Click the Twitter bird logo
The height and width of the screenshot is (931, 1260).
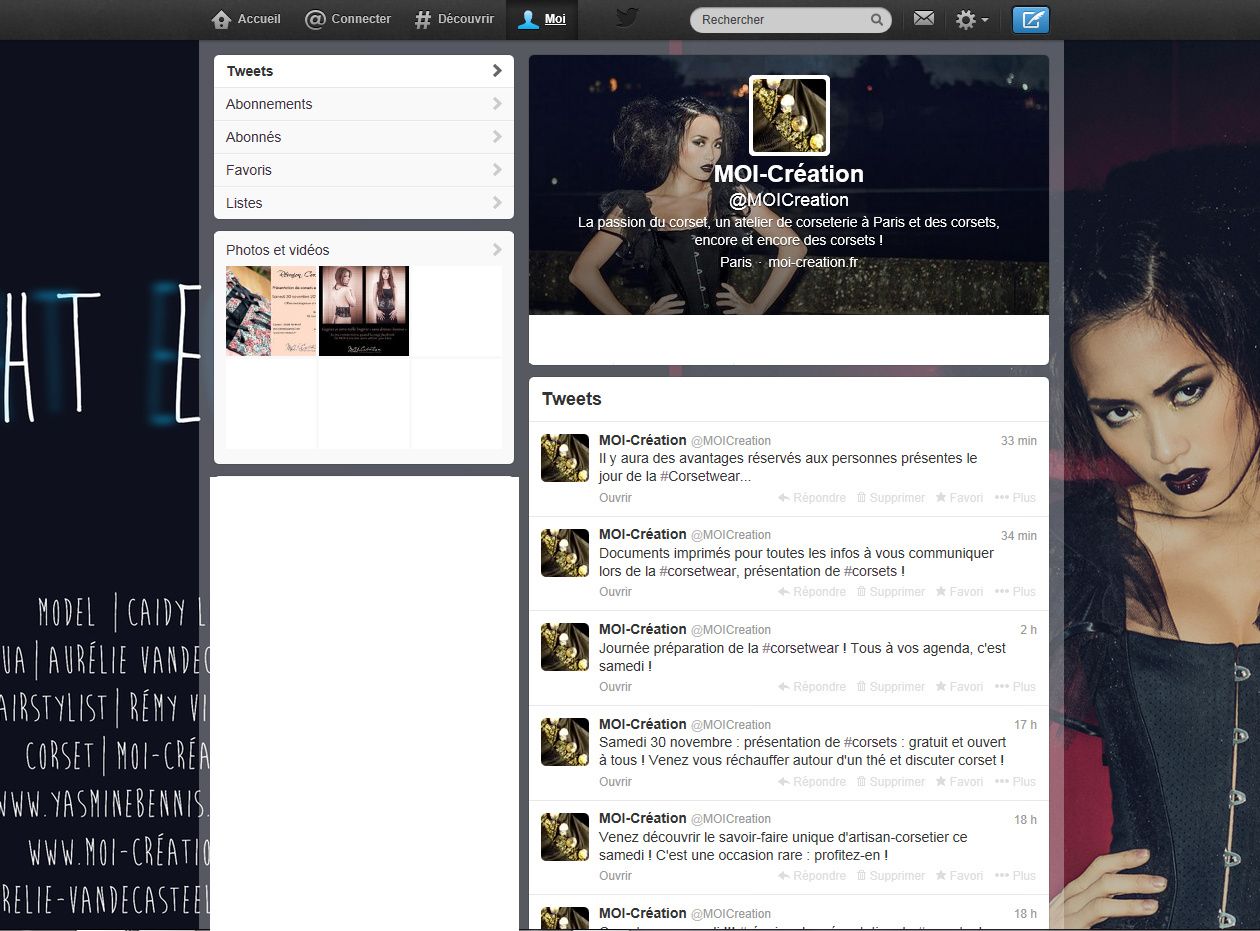pos(627,18)
